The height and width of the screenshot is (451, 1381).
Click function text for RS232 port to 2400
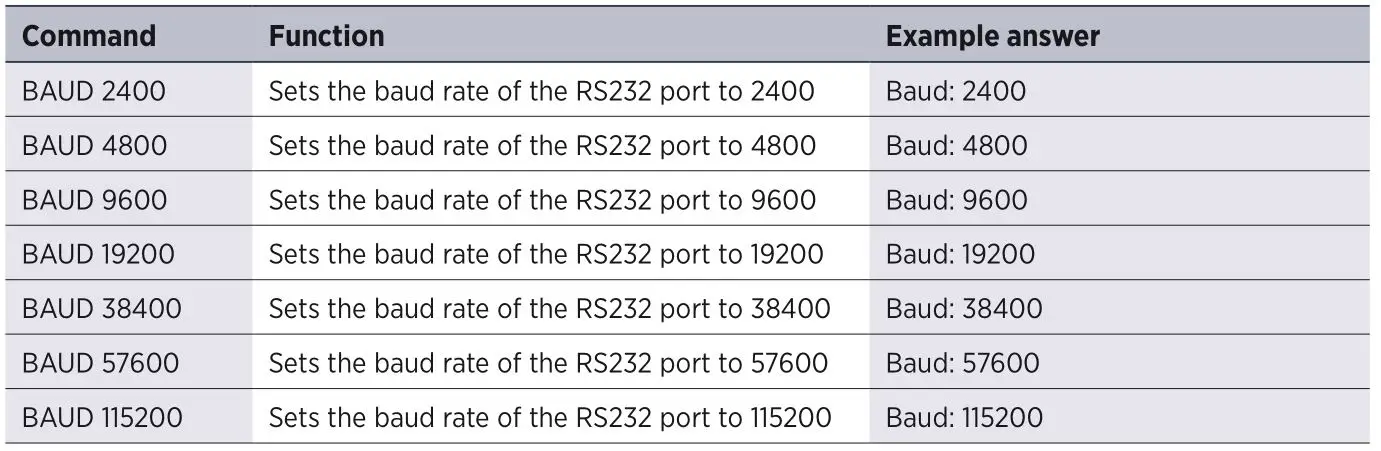coord(541,92)
